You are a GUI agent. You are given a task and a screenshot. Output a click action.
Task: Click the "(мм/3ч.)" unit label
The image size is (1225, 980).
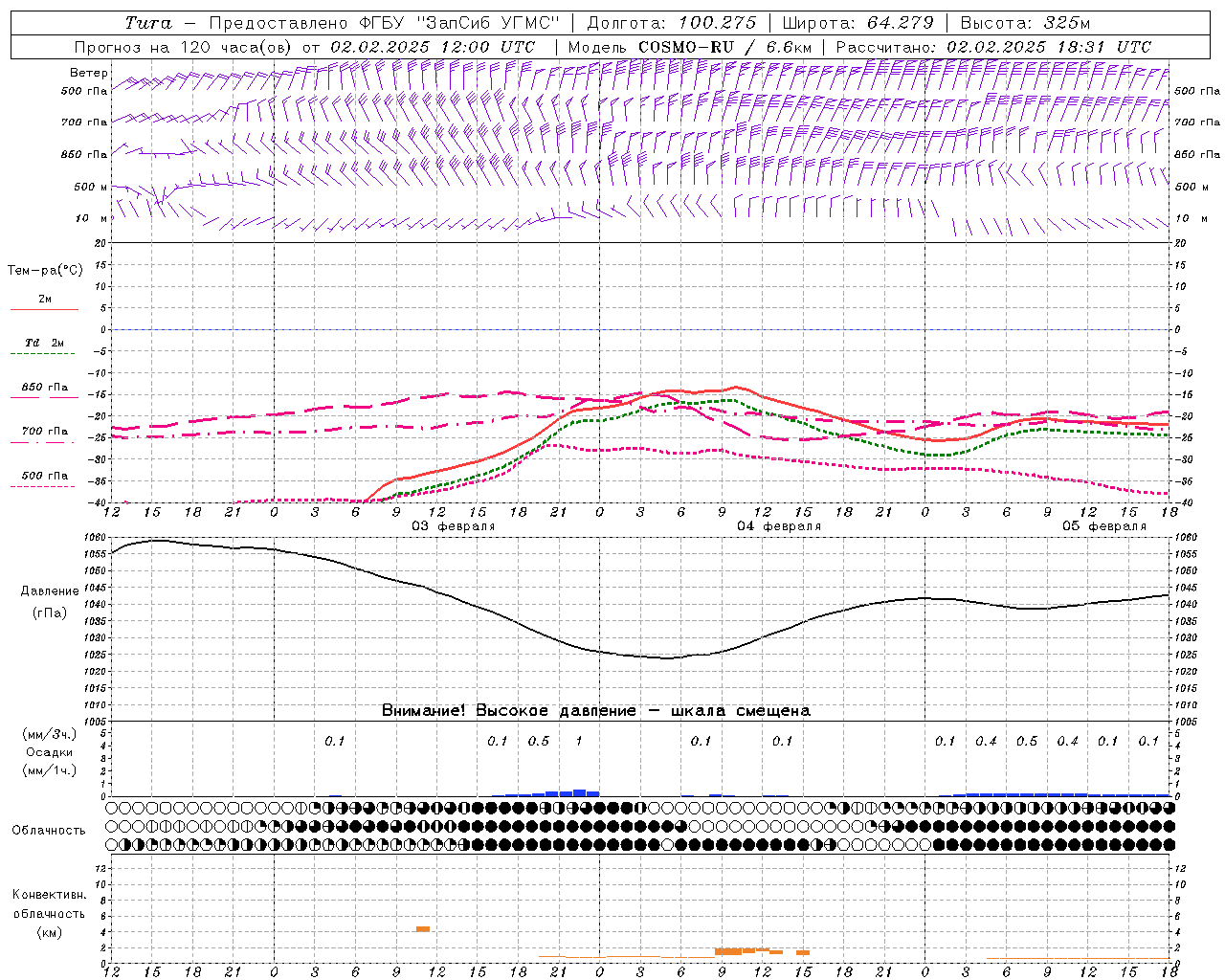click(49, 734)
